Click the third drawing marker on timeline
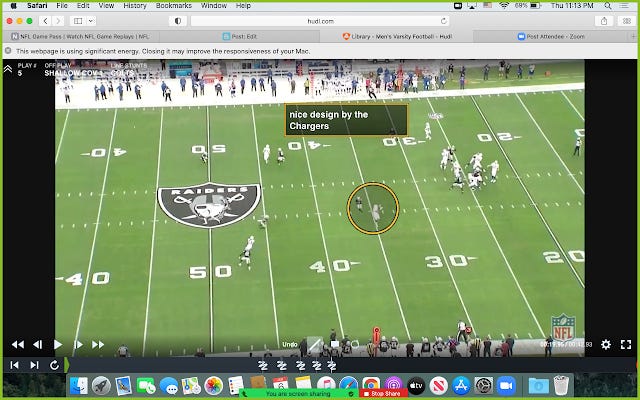Viewport: 640px width, 400px height. [300, 365]
